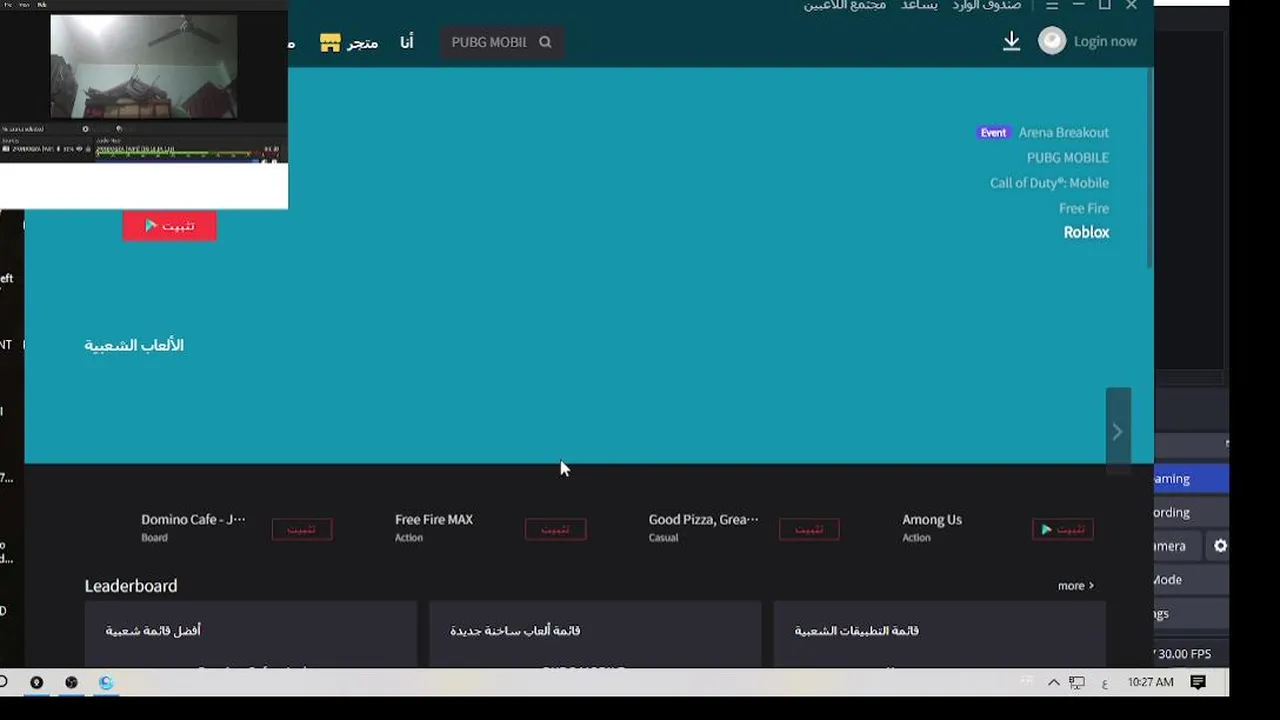Open يساعد help link
The width and height of the screenshot is (1280, 720).
coord(919,6)
